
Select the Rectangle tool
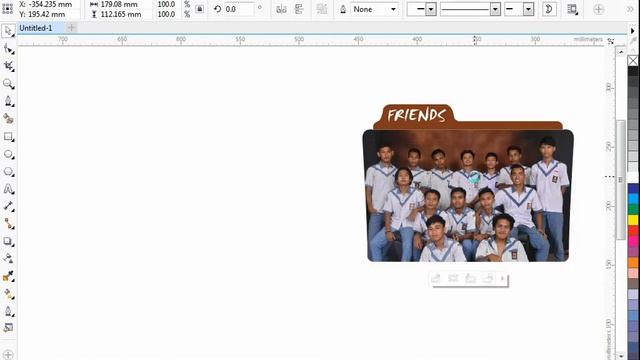point(8,137)
